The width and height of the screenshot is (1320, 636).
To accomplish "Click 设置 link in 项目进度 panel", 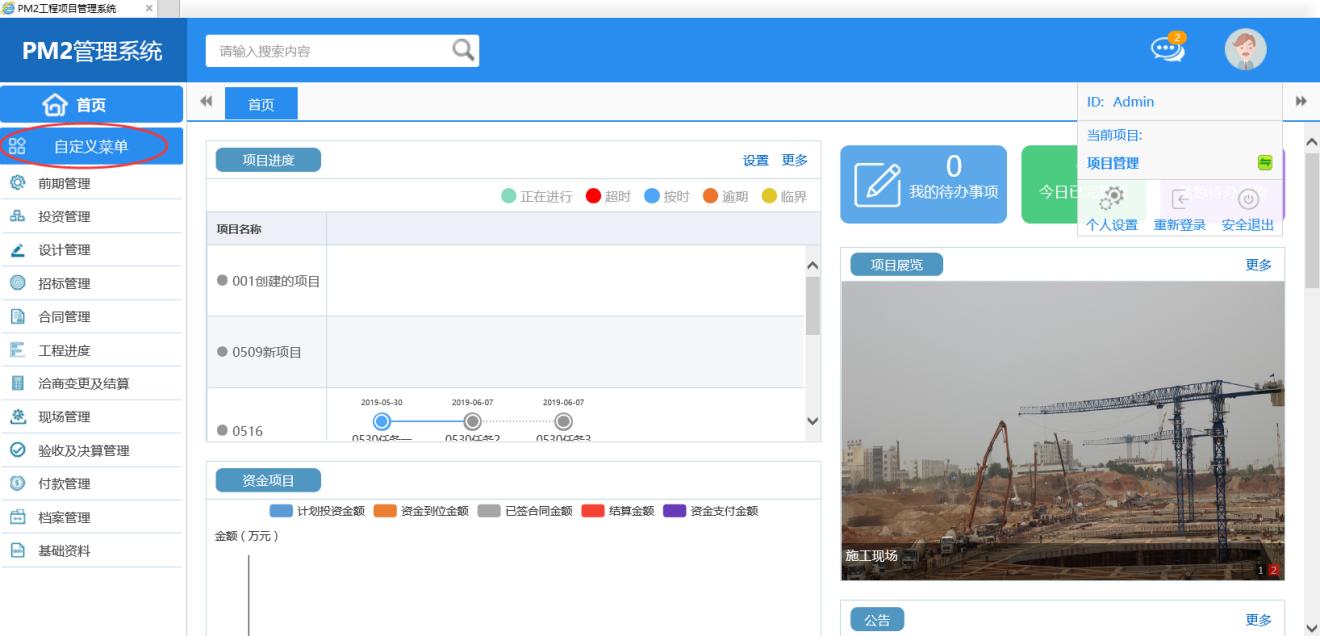I will pyautogui.click(x=755, y=160).
